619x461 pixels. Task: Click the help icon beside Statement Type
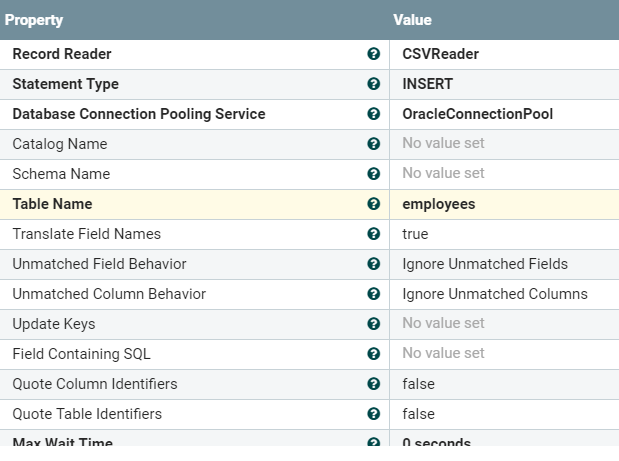[x=374, y=84]
